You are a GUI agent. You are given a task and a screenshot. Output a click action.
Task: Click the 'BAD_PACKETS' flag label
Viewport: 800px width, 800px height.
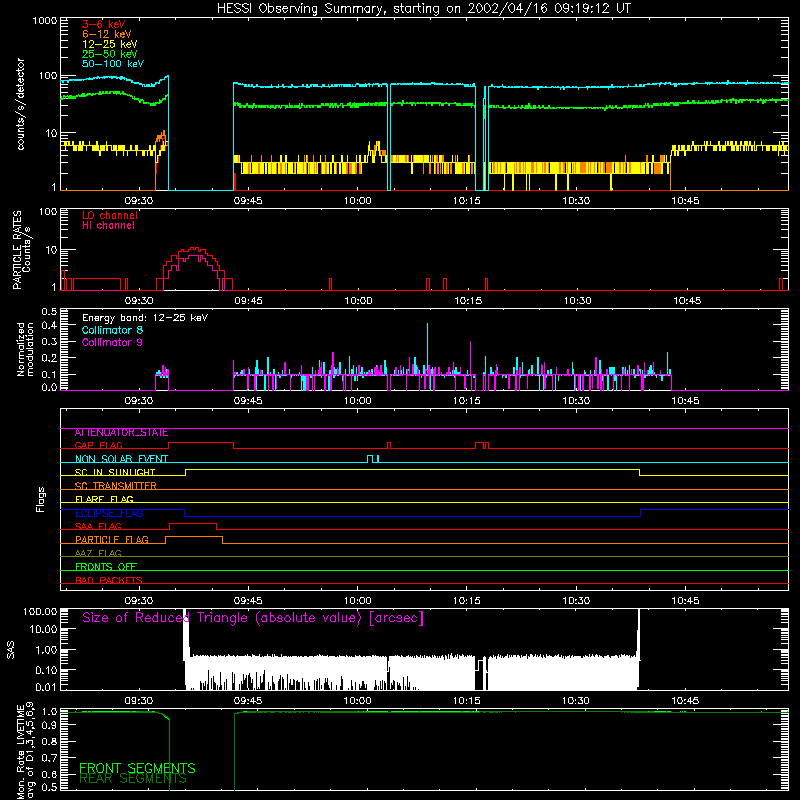point(109,581)
